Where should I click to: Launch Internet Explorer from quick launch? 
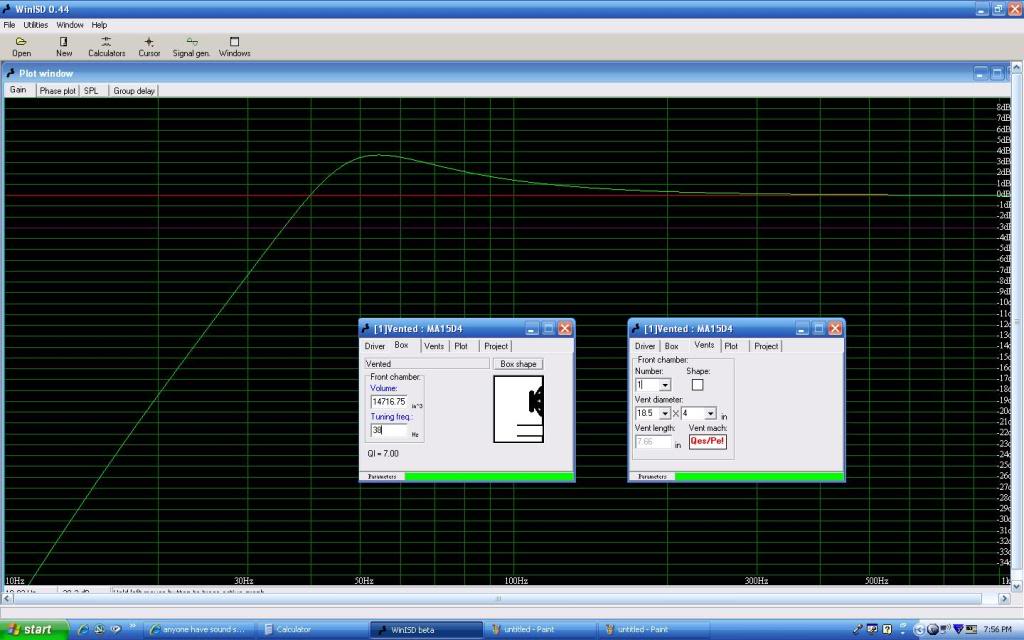pos(83,630)
